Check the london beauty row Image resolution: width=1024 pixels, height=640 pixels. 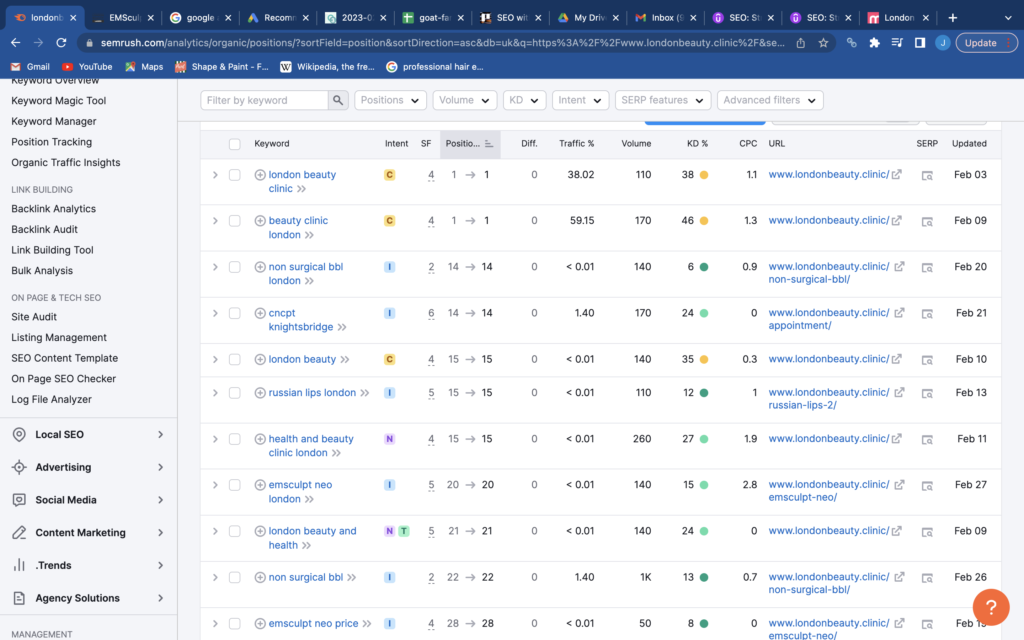234,359
